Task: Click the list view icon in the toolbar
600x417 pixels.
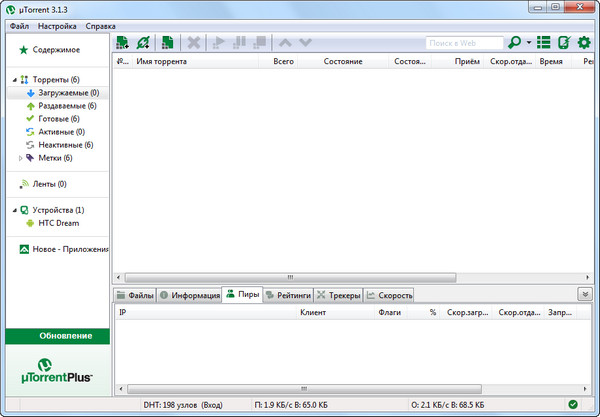Action: pyautogui.click(x=544, y=43)
